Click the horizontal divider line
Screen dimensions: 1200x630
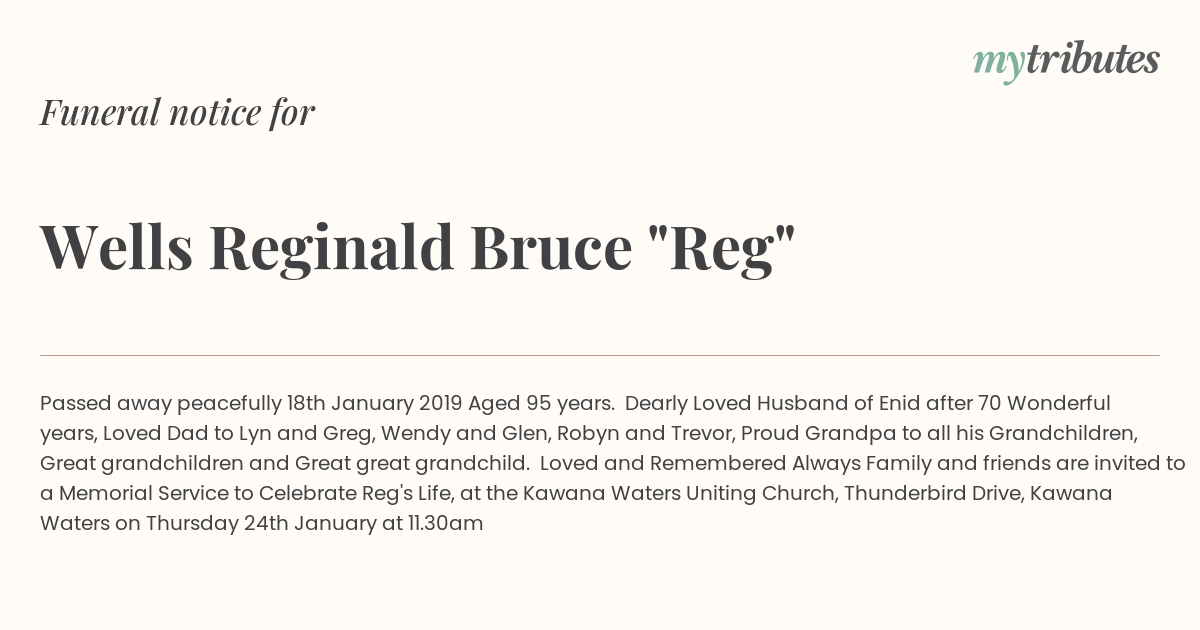point(600,355)
